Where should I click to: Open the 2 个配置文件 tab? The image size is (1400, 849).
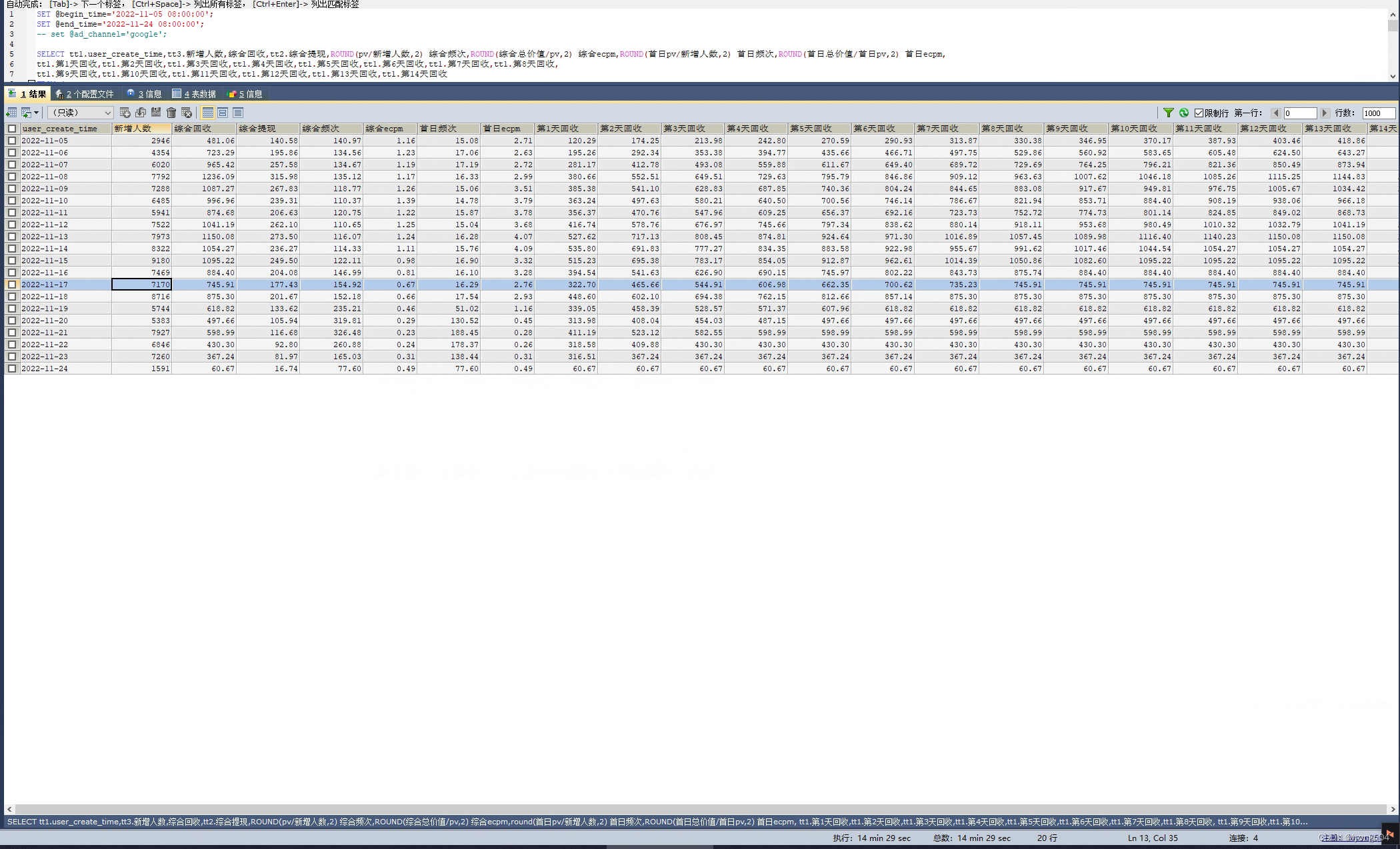pyautogui.click(x=85, y=94)
